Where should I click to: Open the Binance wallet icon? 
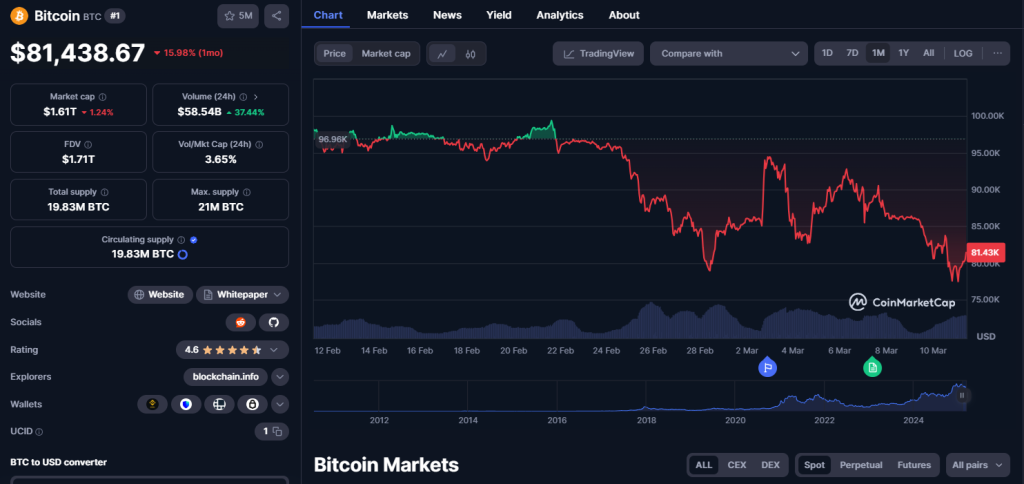coord(153,404)
